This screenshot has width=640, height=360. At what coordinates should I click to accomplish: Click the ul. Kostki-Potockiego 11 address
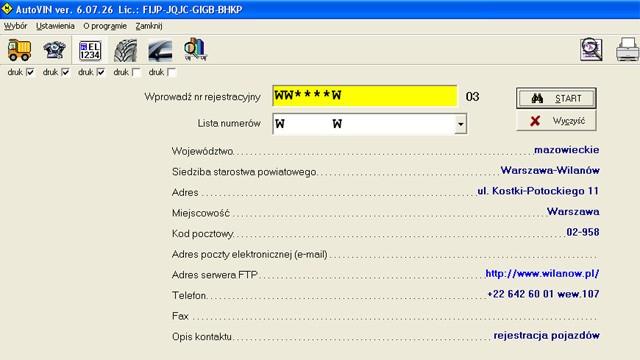pos(538,191)
